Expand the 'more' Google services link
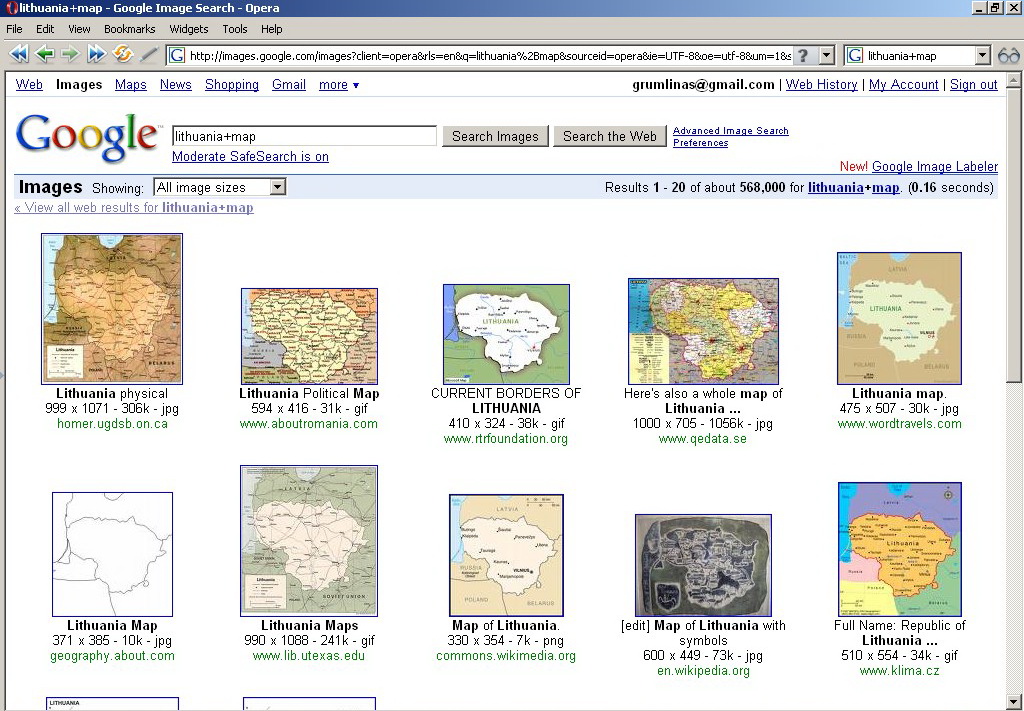Screen dimensions: 1024x711 [338, 85]
